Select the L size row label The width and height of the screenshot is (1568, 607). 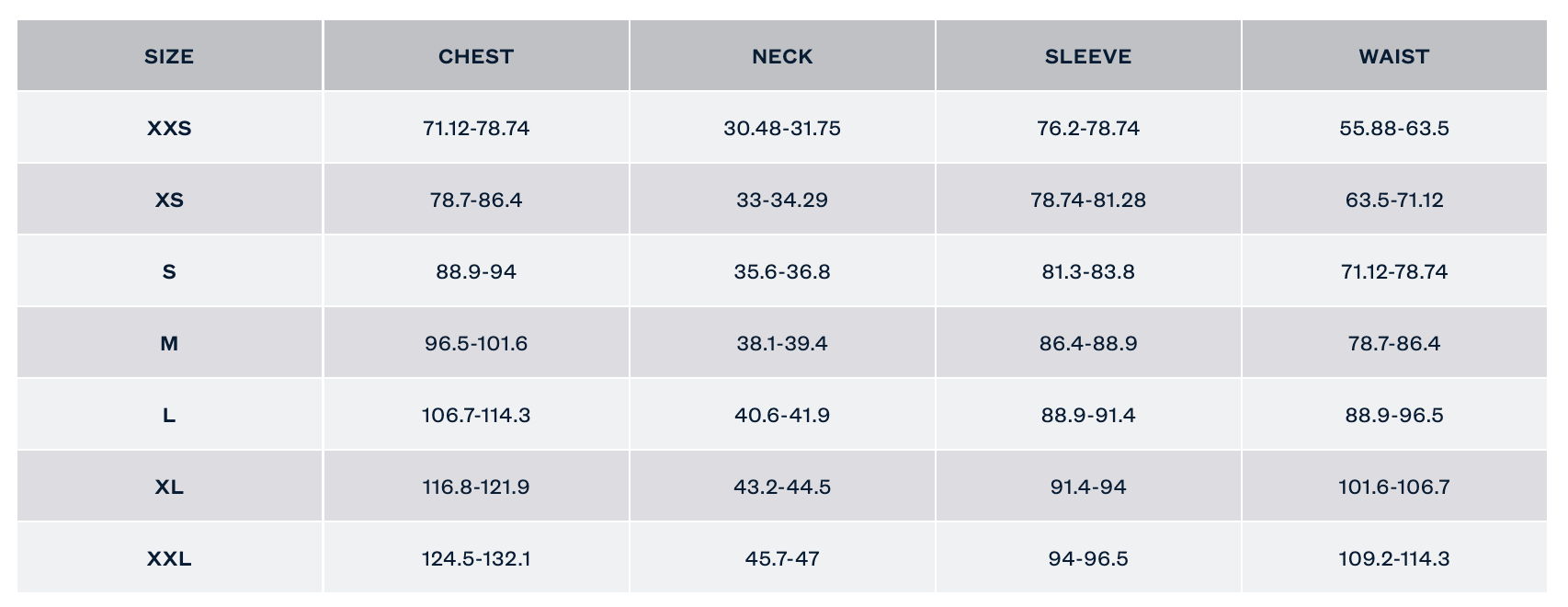click(169, 416)
